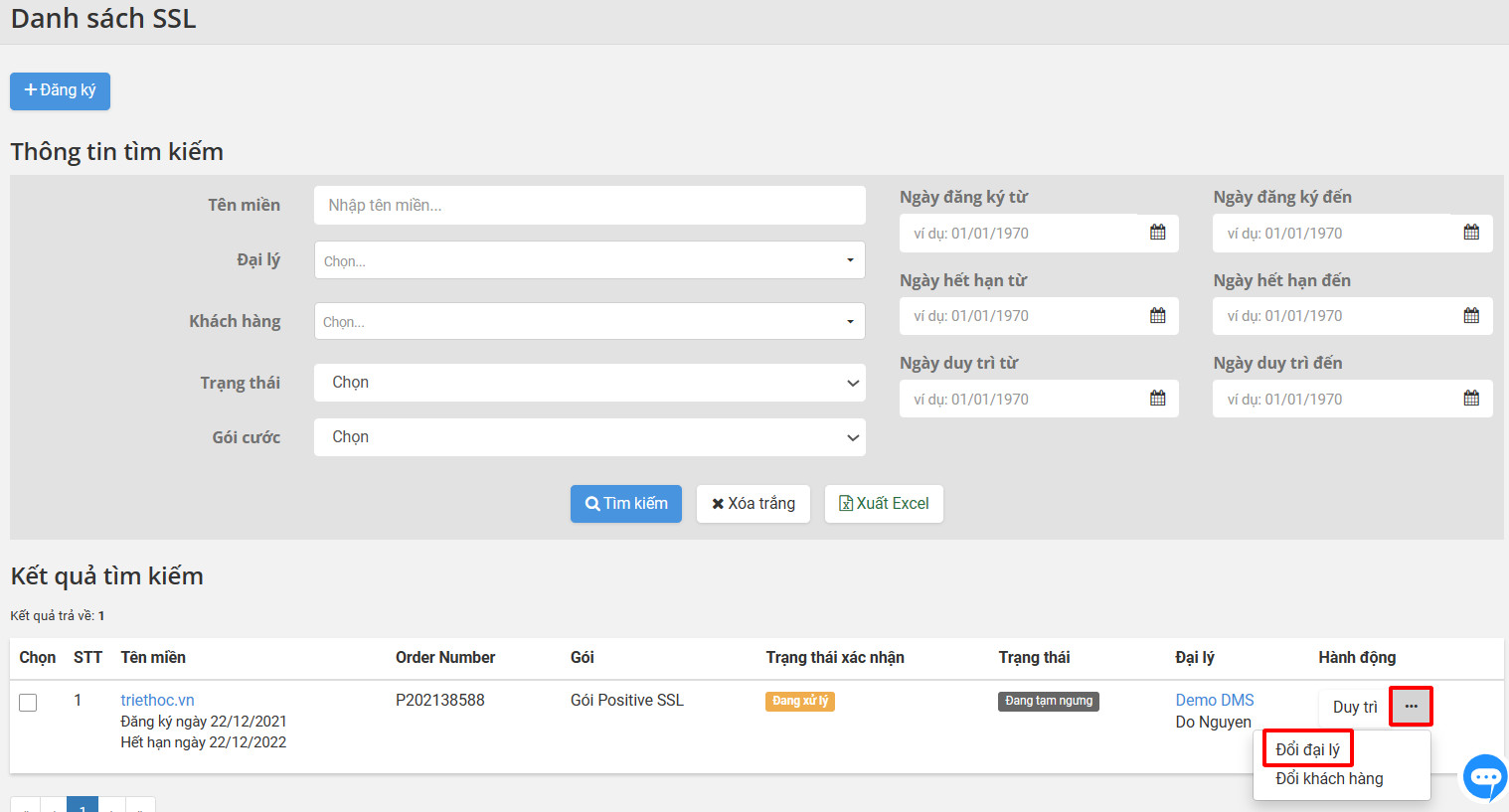Screen dimensions: 1509x812
Task: Click the Đang xử lý status badge
Action: click(800, 702)
